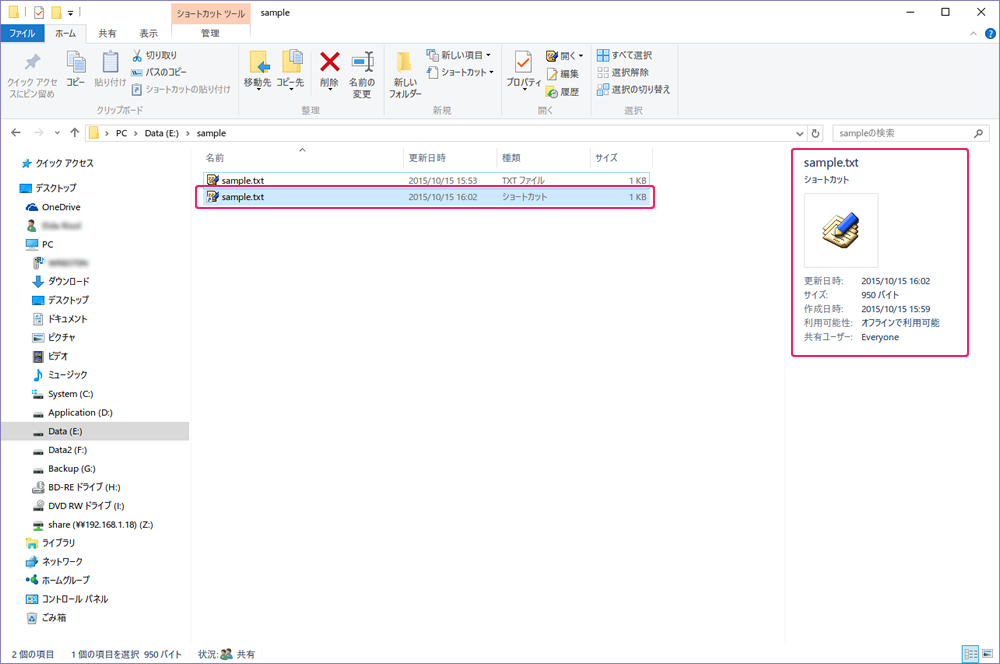Screen dimensions: 1000x664
Task: Click the Copy ribbon button
Action: coord(76,69)
